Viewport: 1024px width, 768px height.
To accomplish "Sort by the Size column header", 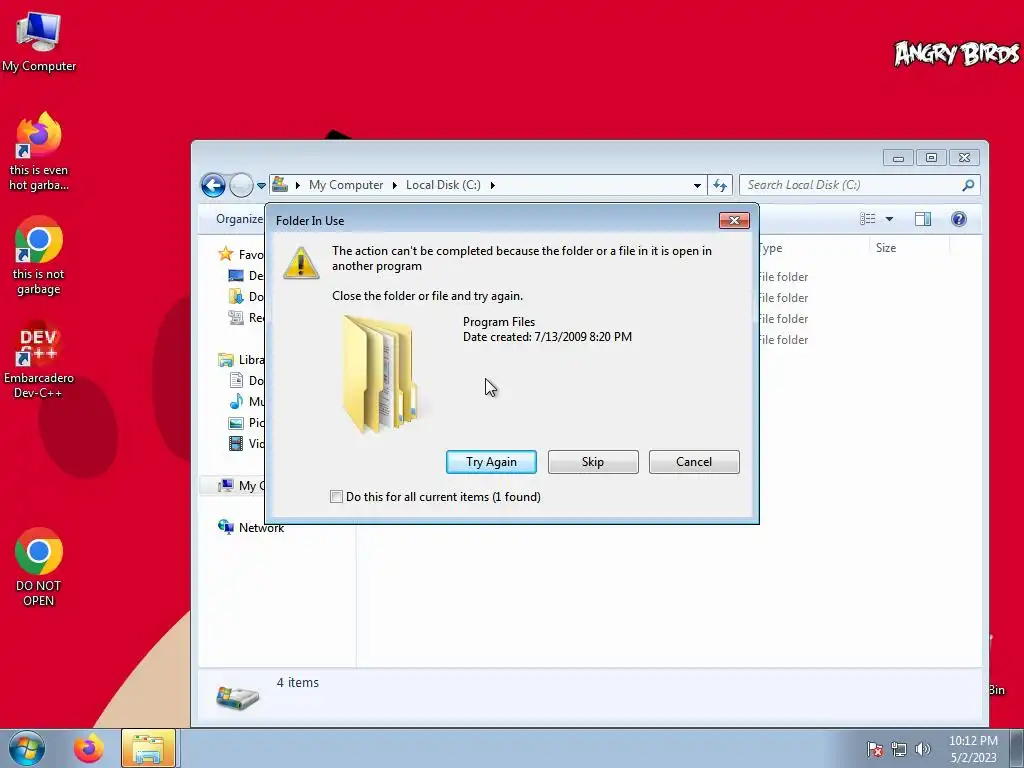I will pyautogui.click(x=908, y=248).
